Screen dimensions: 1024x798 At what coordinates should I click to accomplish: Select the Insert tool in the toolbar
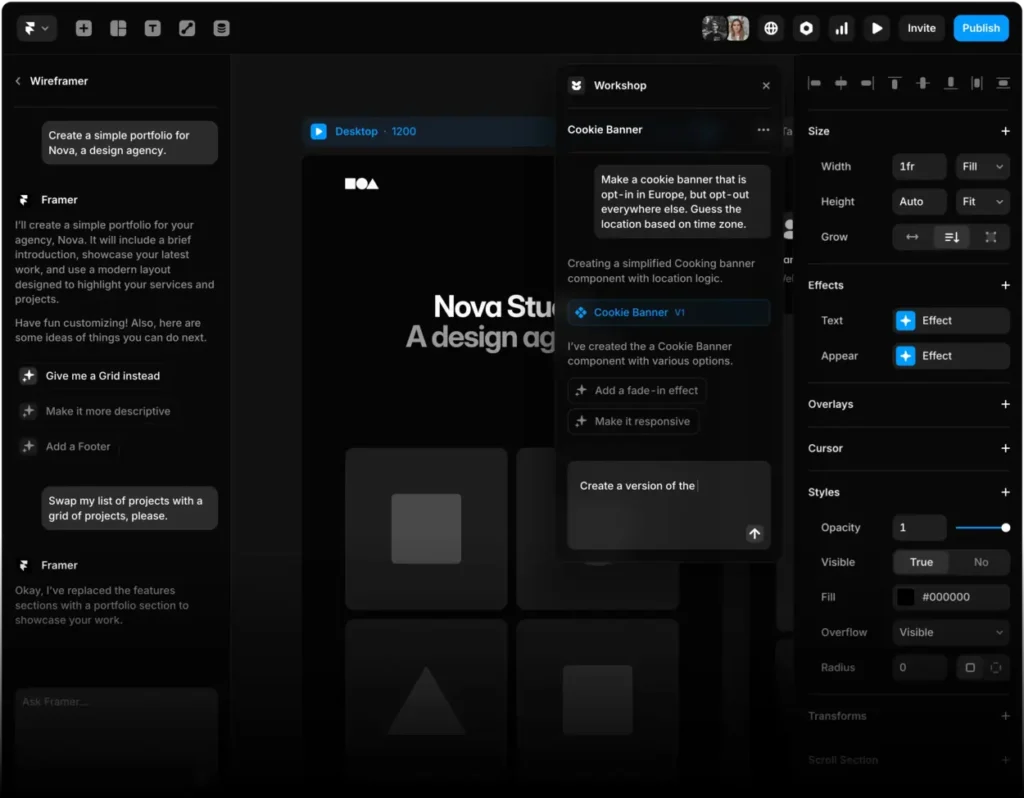point(84,28)
